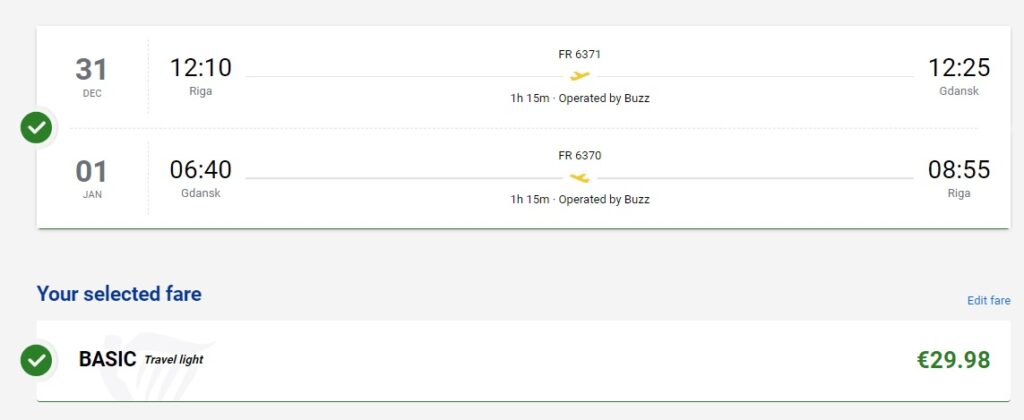The image size is (1024, 420).
Task: Click flight number FR 6371
Action: click(x=579, y=54)
